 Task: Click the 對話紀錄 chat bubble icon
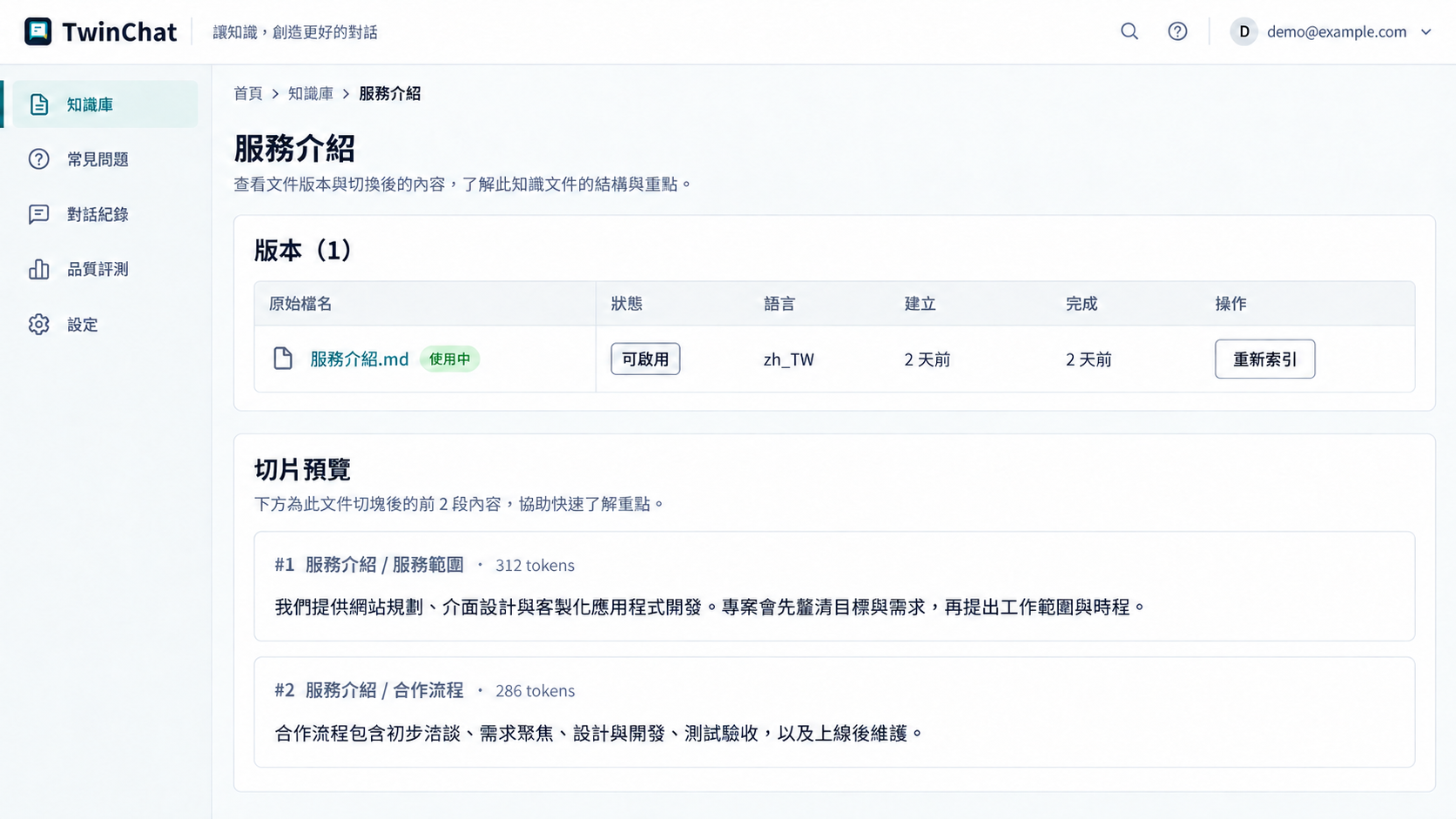(39, 214)
